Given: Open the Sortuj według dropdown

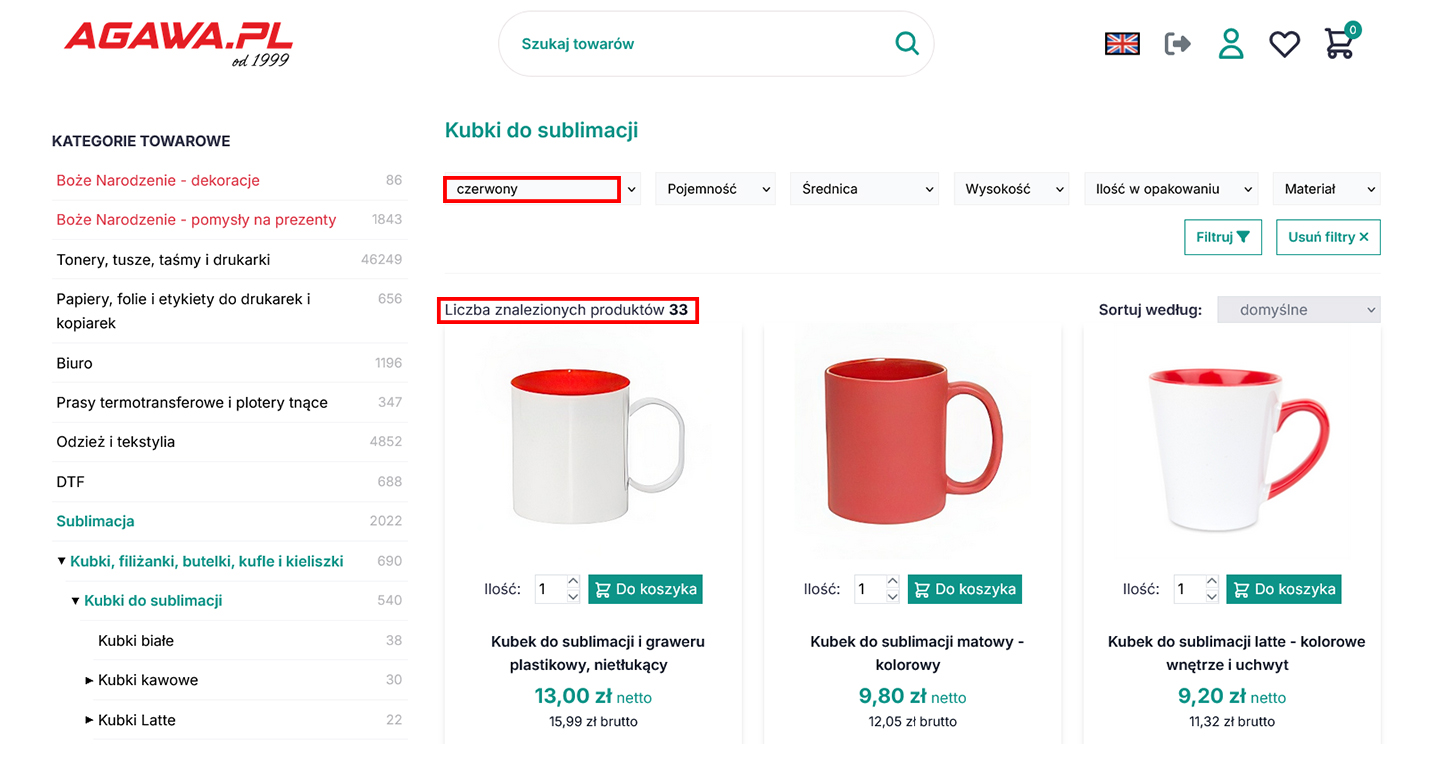Looking at the screenshot, I should pyautogui.click(x=1298, y=310).
